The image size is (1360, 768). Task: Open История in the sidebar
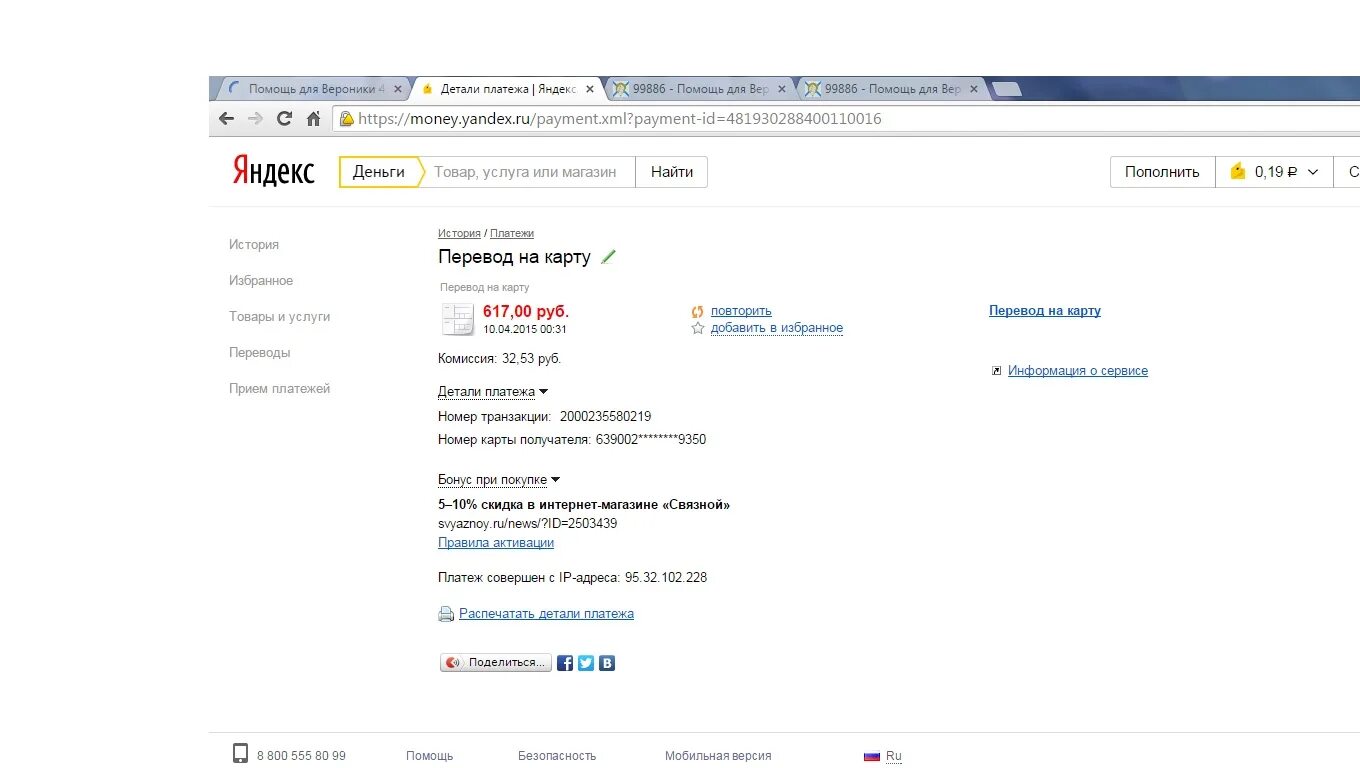(254, 244)
